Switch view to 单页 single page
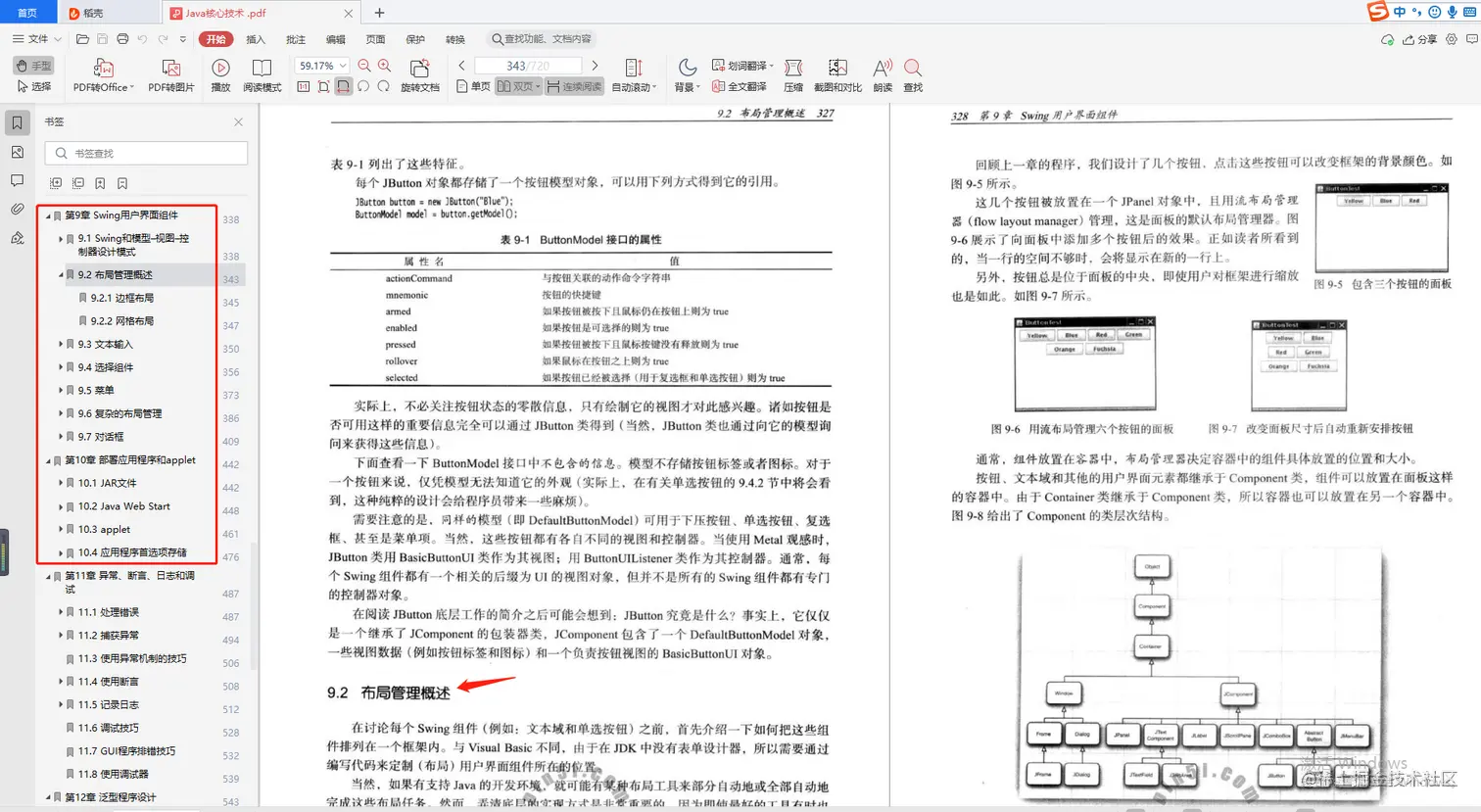This screenshot has width=1481, height=812. [475, 85]
